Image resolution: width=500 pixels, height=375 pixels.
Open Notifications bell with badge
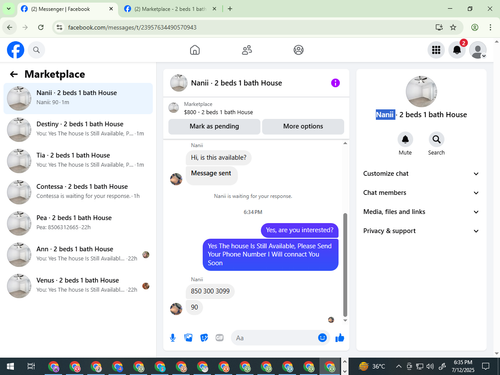[x=457, y=50]
